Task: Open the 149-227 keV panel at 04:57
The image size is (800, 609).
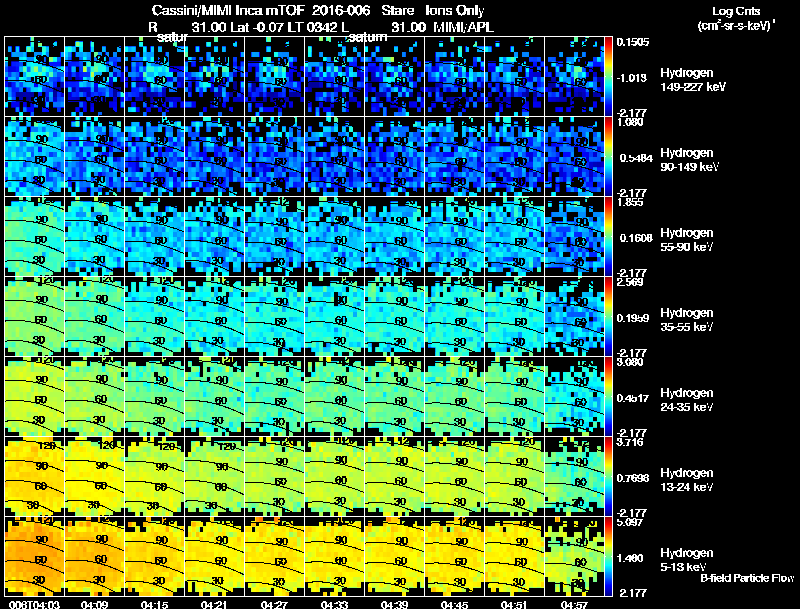Action: (574, 77)
